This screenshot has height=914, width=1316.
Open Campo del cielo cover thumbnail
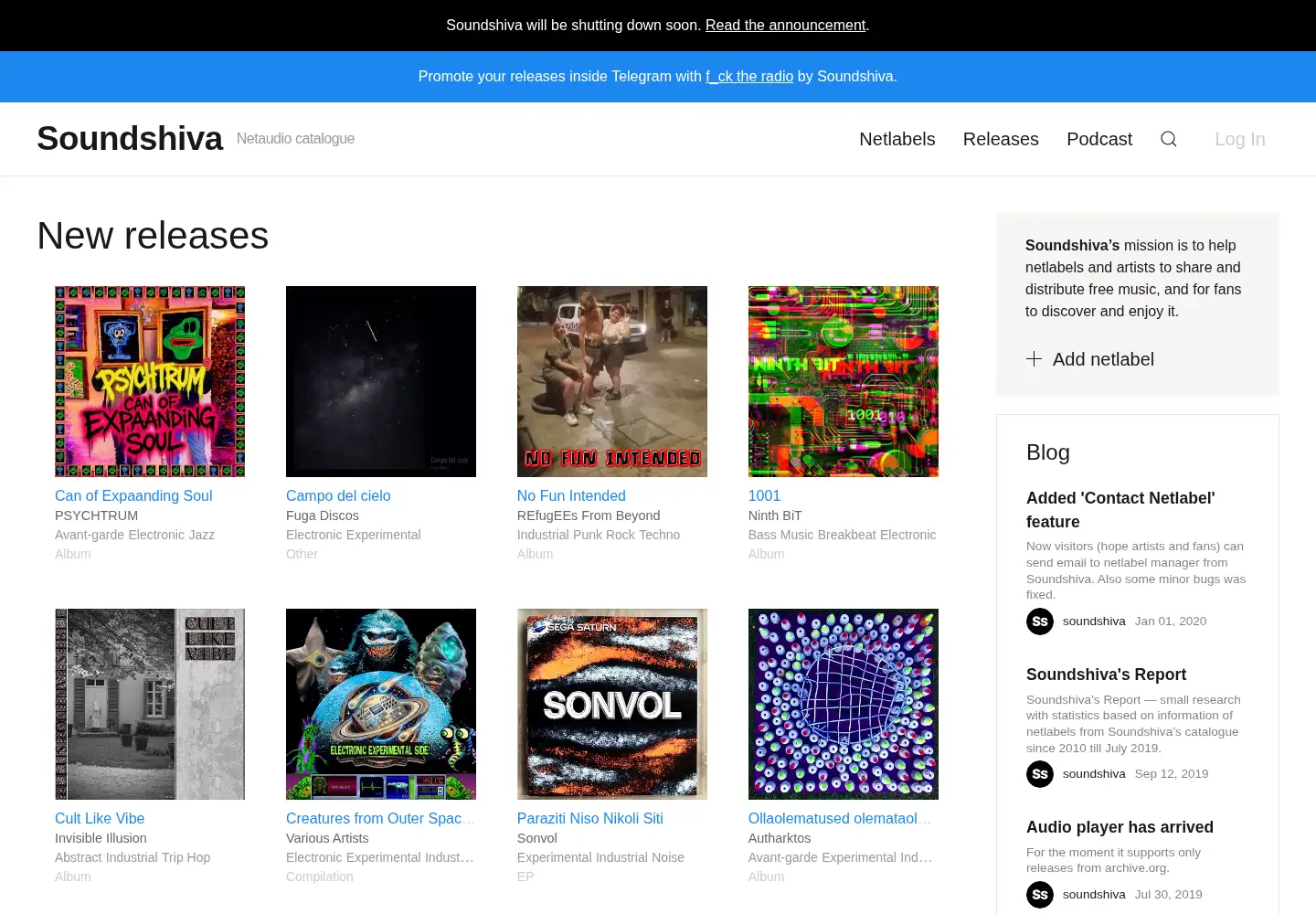(x=381, y=381)
